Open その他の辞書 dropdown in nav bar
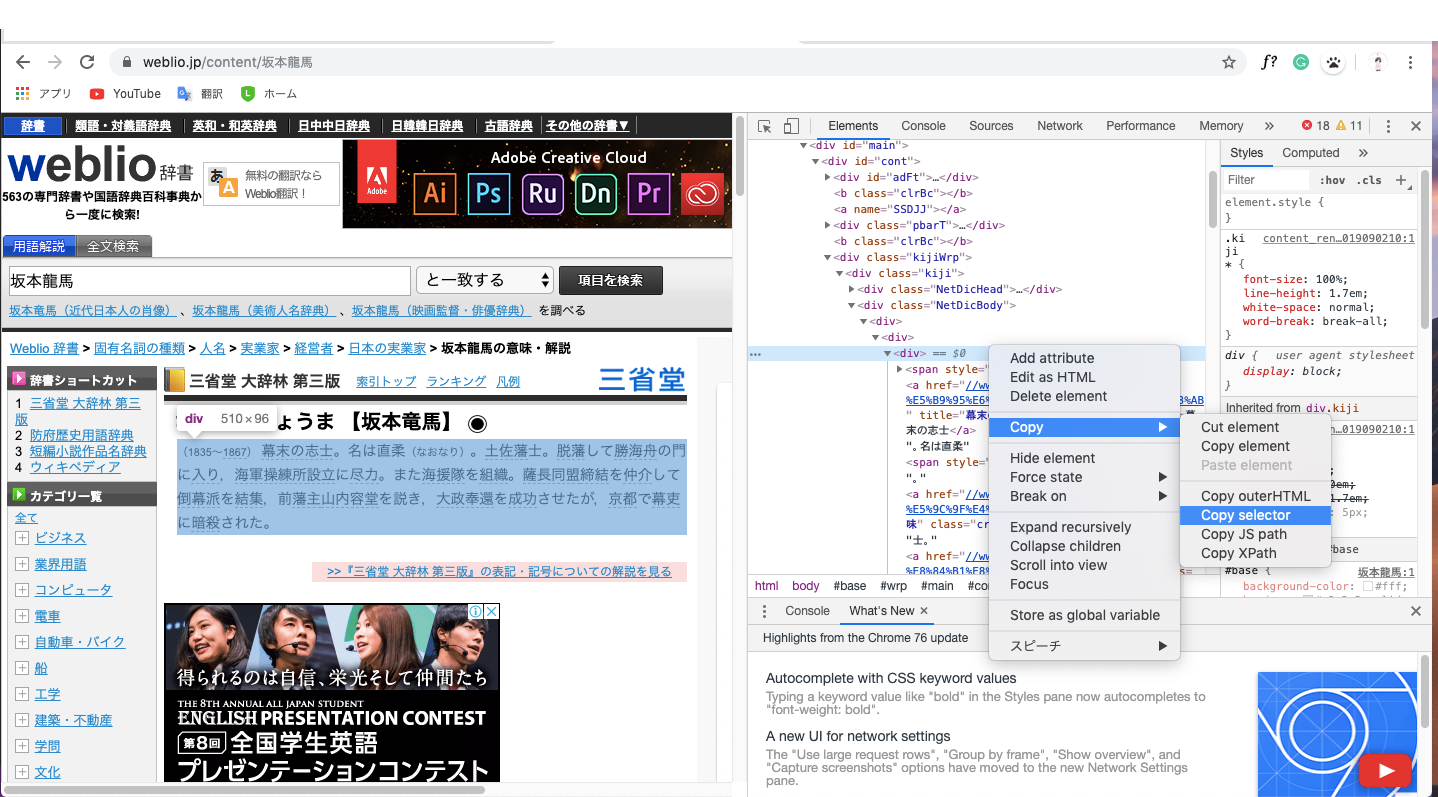1438x797 pixels. point(587,126)
